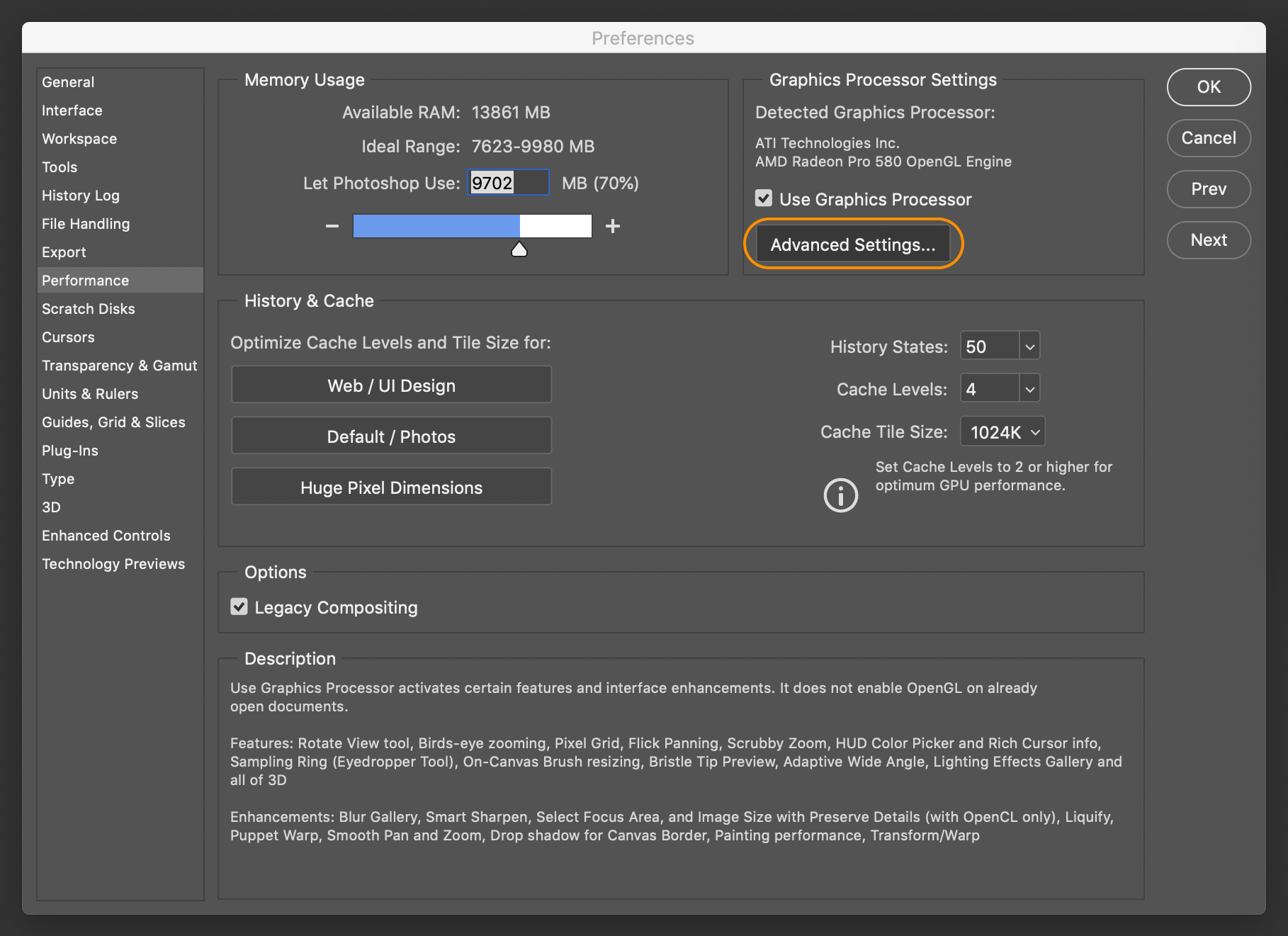Click minus to decrease memory allocation

[332, 225]
